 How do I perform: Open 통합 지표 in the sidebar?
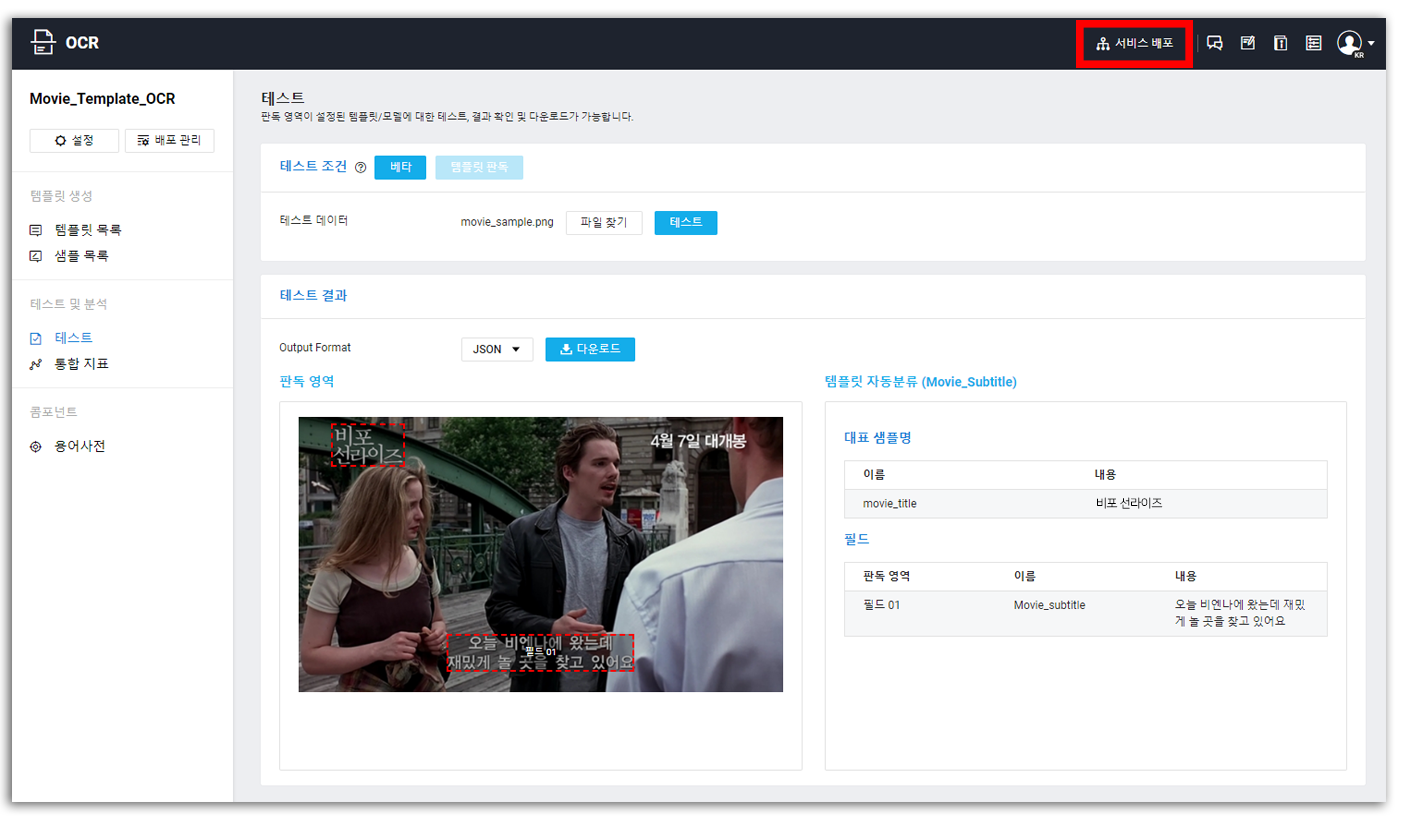tap(69, 364)
